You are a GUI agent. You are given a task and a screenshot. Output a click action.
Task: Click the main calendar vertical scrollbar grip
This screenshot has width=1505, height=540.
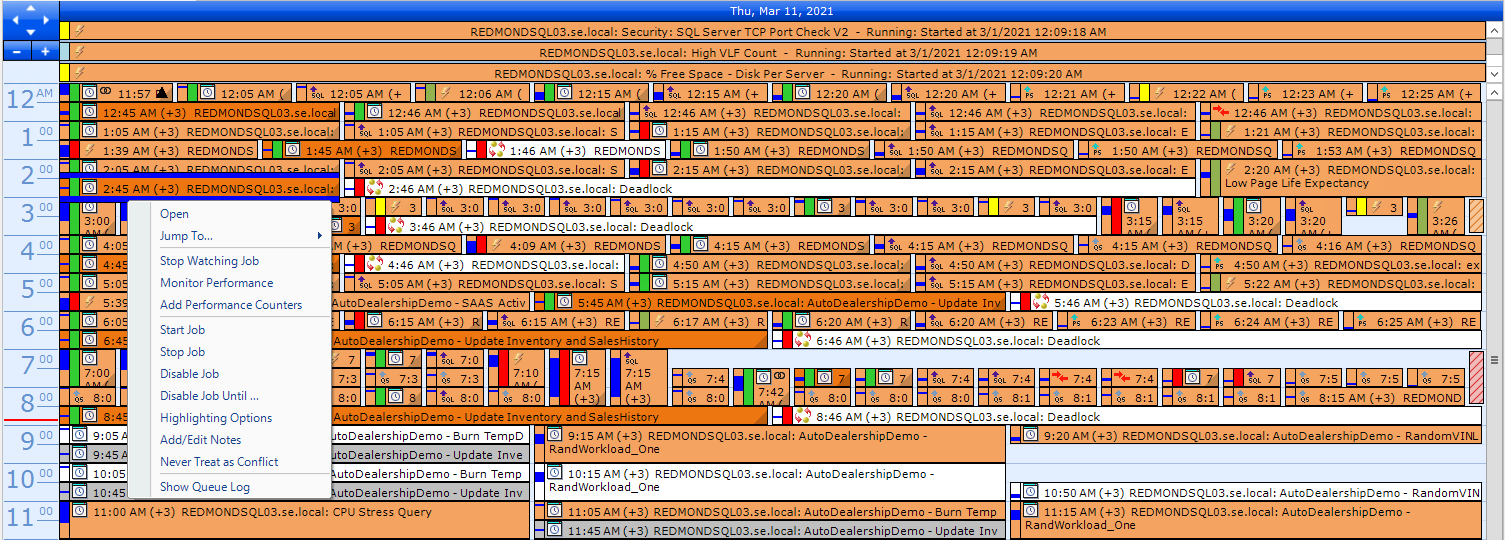[x=1496, y=360]
